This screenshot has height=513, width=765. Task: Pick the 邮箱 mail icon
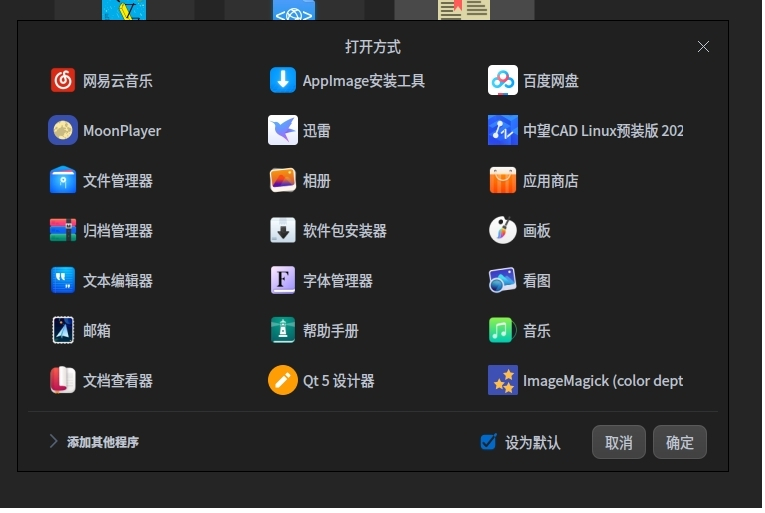coord(63,331)
